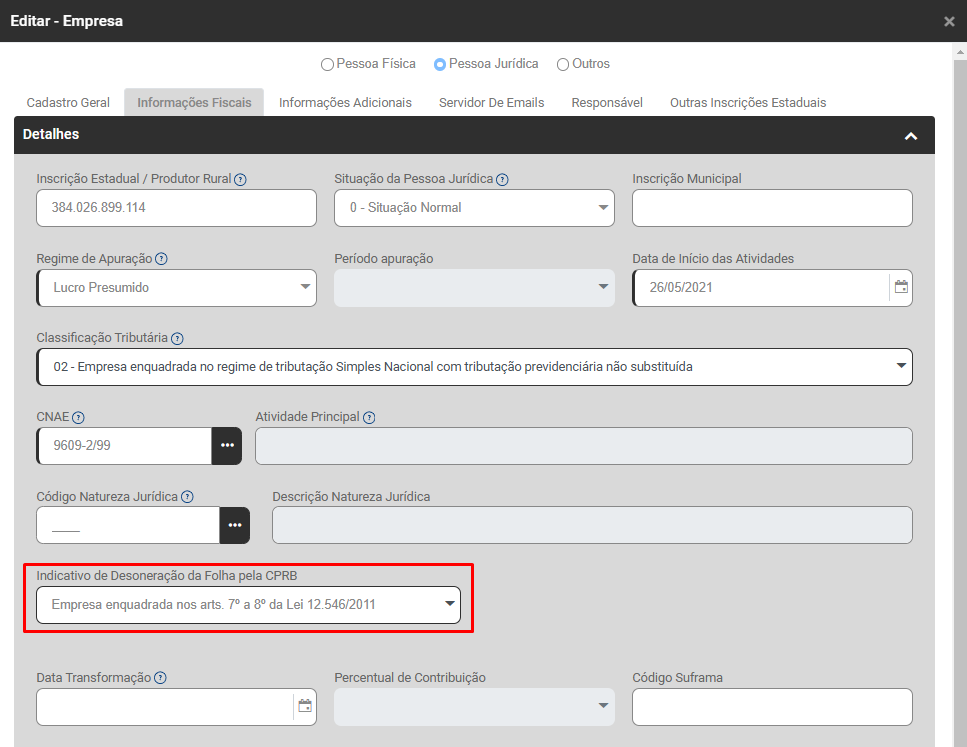The width and height of the screenshot is (967, 747).
Task: Open Servidor De Emails tab
Action: 491,103
